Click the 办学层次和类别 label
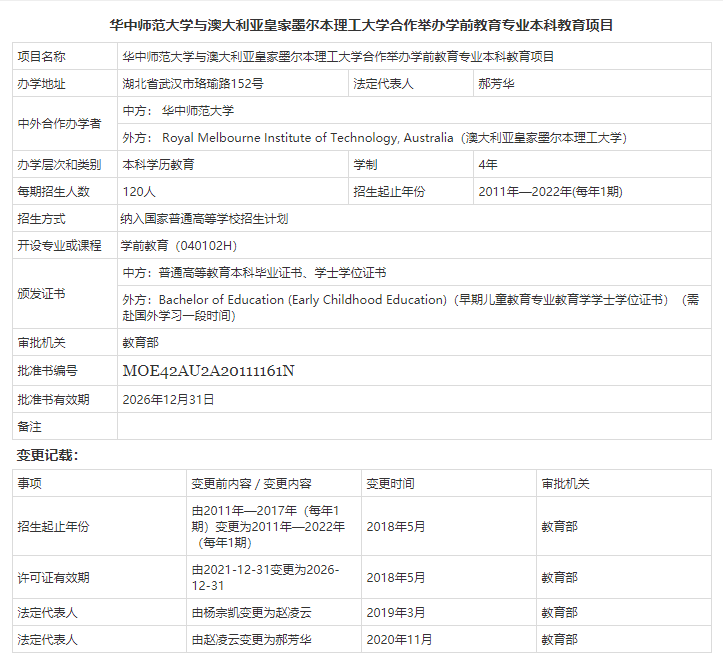The image size is (723, 662). click(x=59, y=165)
